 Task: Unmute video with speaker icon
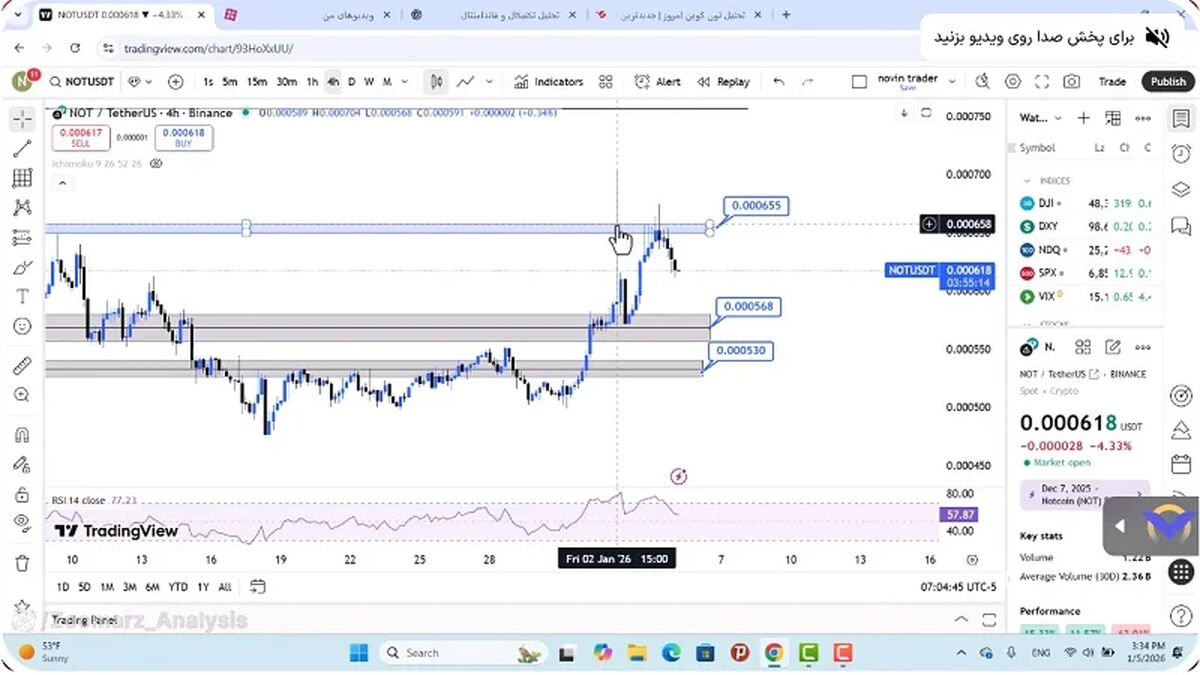pos(1157,37)
